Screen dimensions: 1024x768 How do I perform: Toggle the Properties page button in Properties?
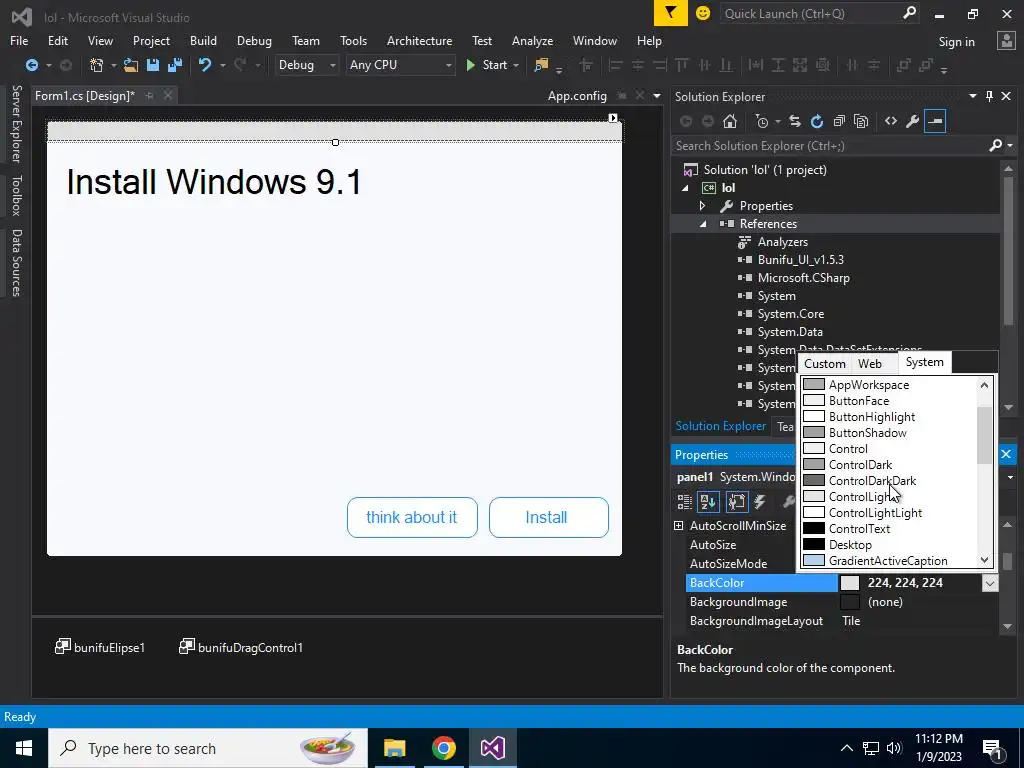coord(737,501)
